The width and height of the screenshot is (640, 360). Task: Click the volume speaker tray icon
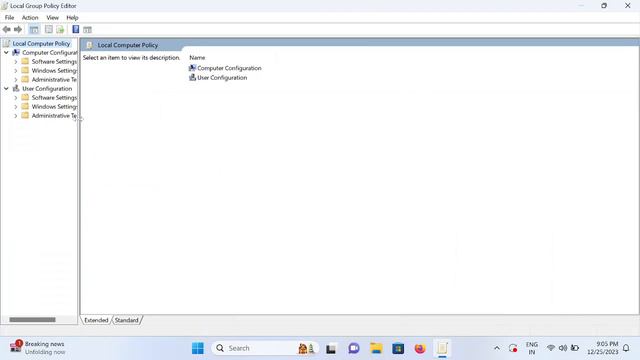(562, 348)
